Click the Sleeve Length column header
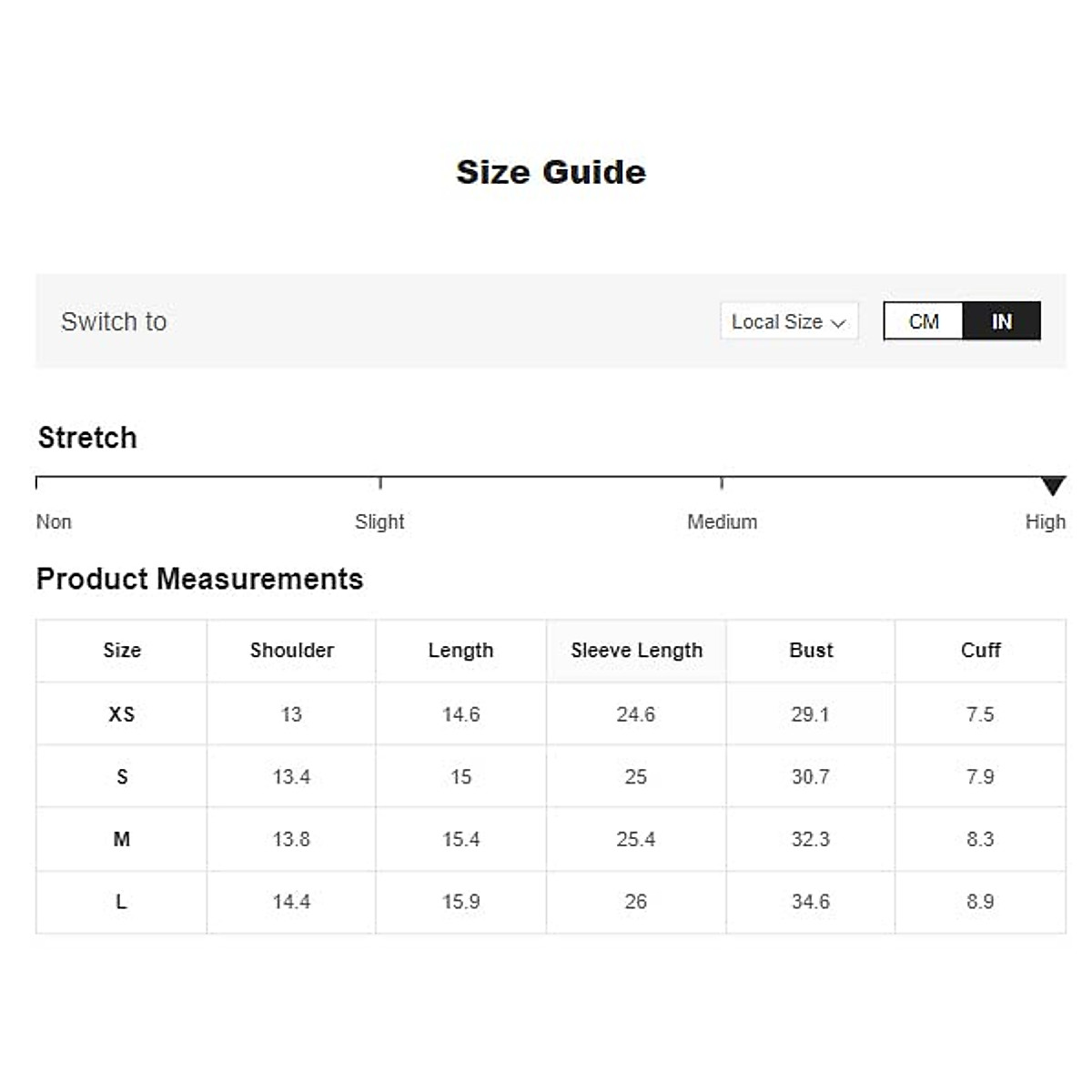 [636, 651]
